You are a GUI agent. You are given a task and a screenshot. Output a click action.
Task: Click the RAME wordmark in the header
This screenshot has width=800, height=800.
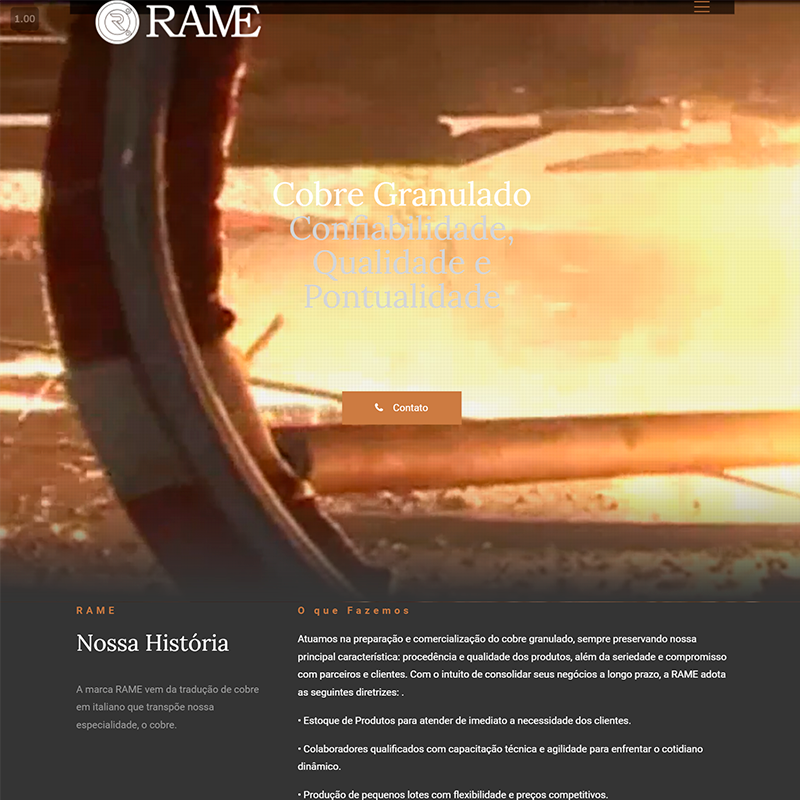[203, 21]
